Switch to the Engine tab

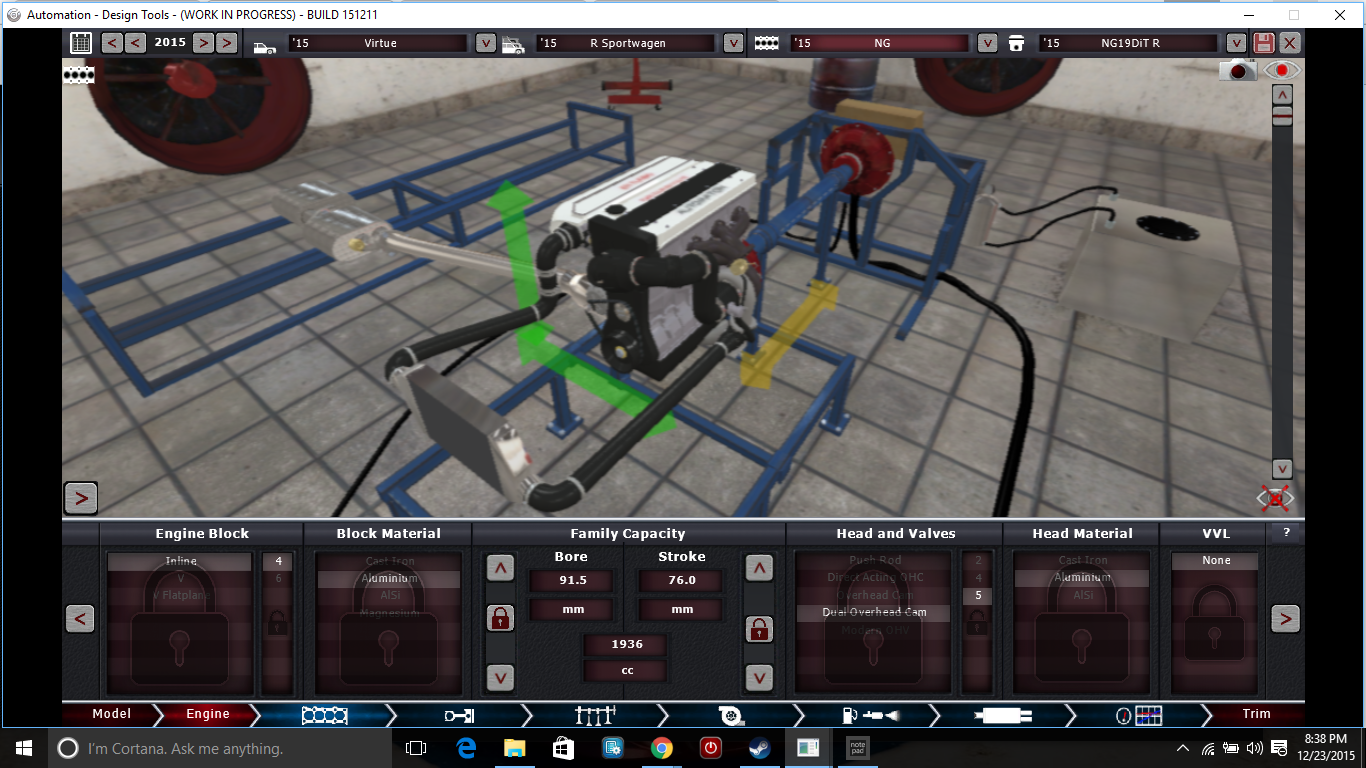(x=208, y=714)
